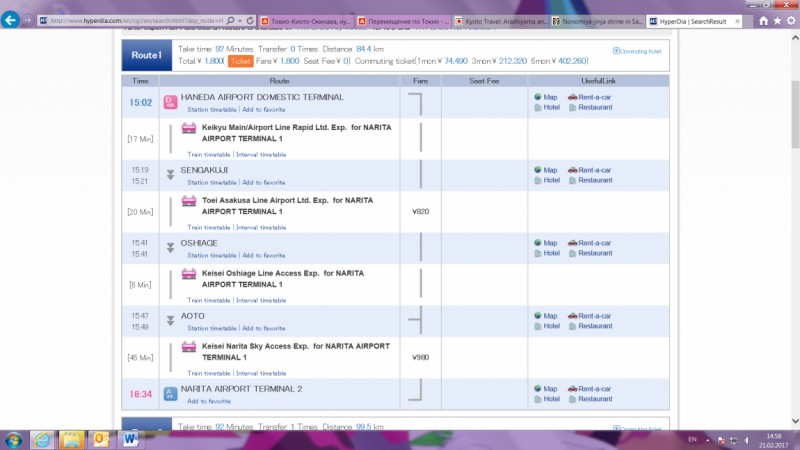Open Microsoft Word from the taskbar
Viewport: 800px width, 450px height.
pos(131,438)
